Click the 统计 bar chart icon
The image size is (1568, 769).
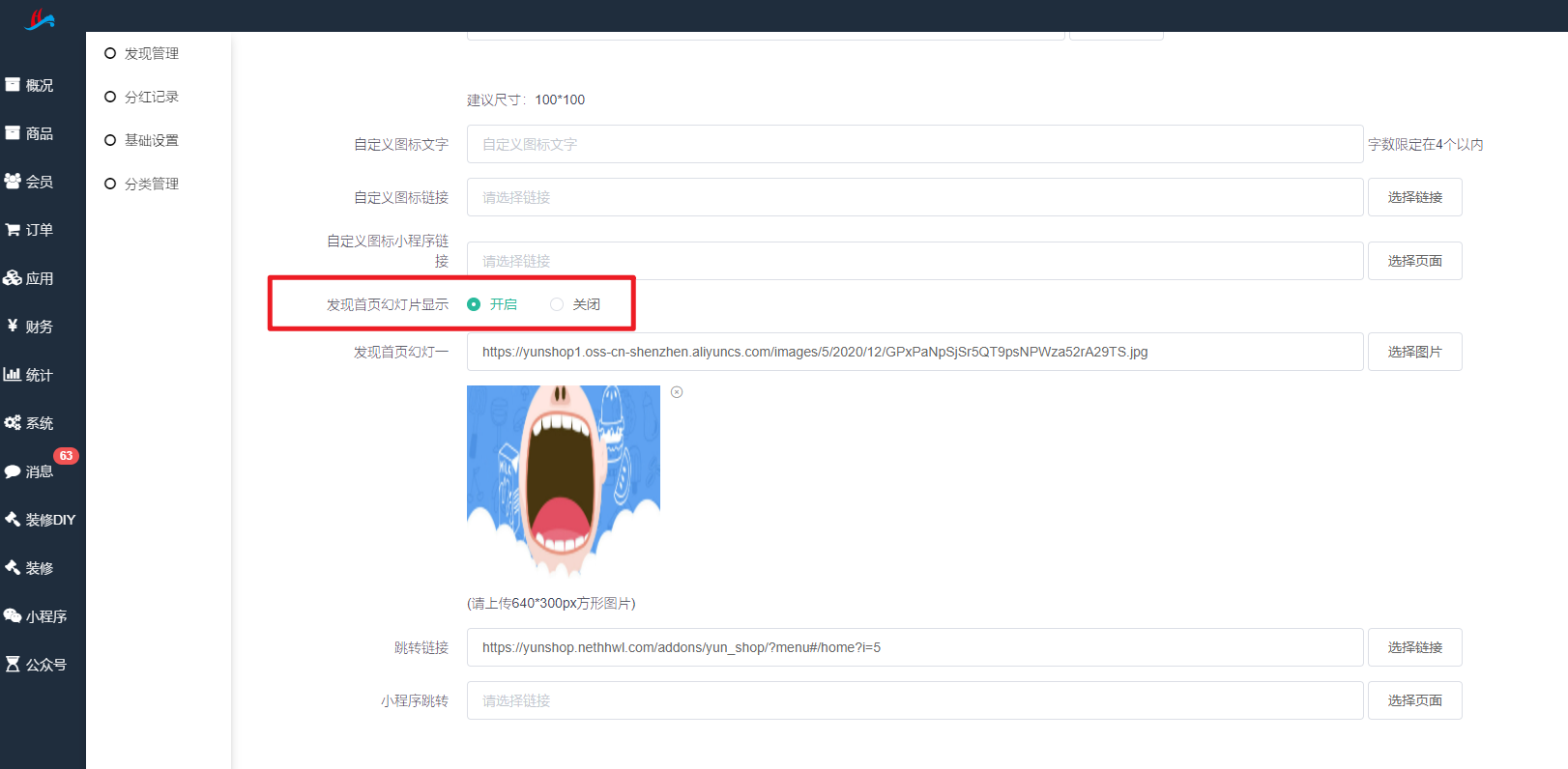click(x=13, y=375)
